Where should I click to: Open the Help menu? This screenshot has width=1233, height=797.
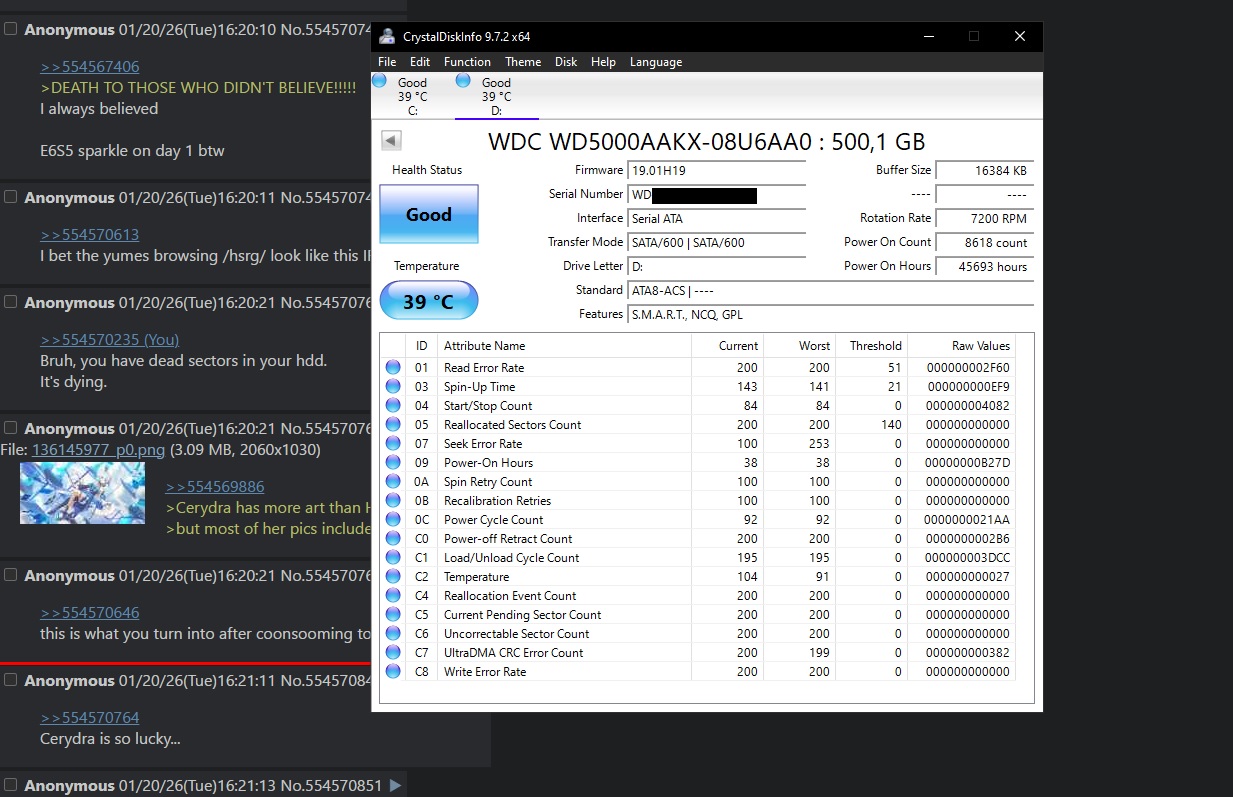(603, 62)
